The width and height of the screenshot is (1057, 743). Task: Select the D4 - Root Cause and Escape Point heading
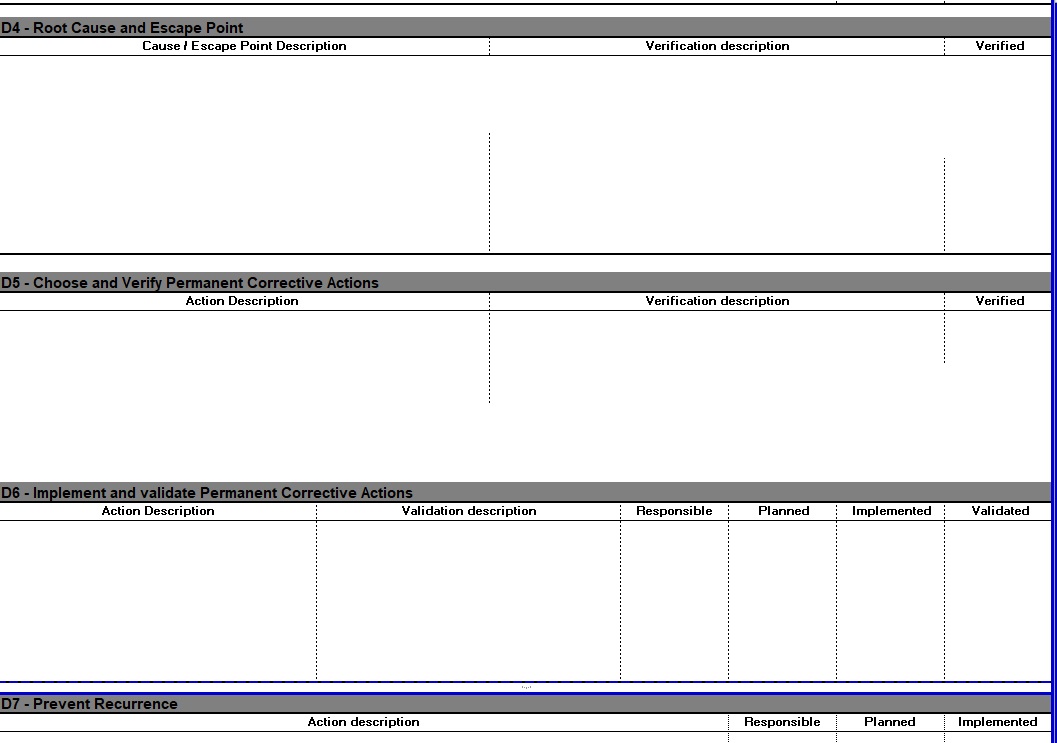pos(122,28)
